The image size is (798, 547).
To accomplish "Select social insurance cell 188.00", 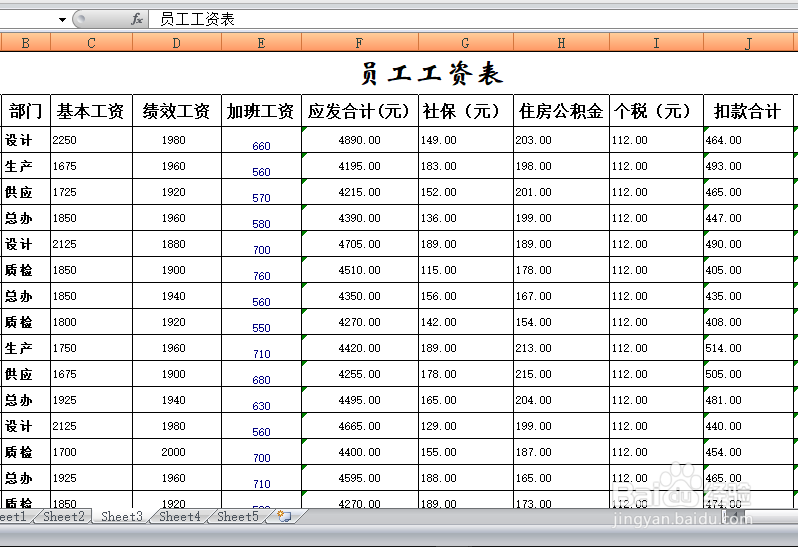I will point(466,477).
